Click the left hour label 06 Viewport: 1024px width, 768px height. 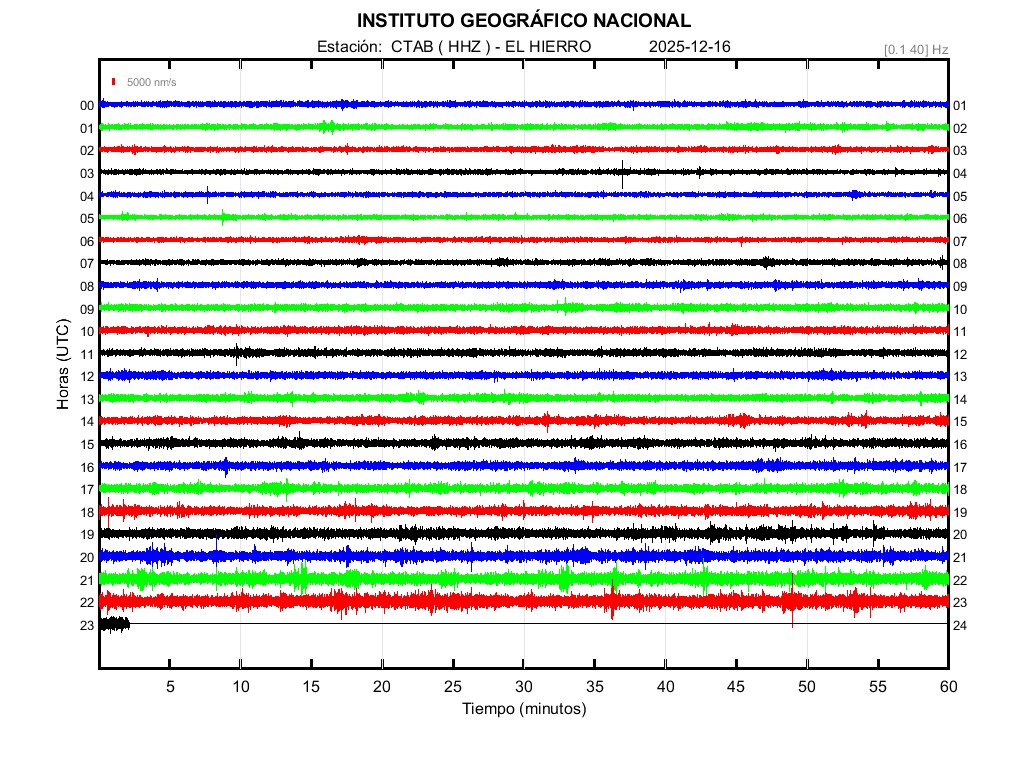pyautogui.click(x=87, y=242)
